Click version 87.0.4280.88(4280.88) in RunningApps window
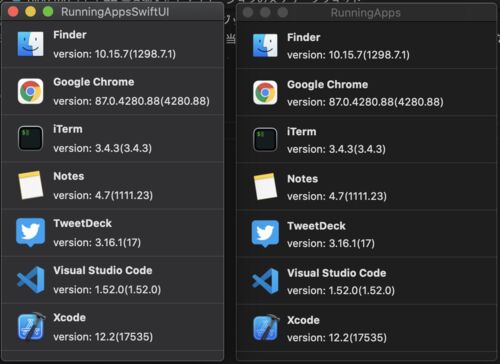The width and height of the screenshot is (500, 364). point(366,102)
